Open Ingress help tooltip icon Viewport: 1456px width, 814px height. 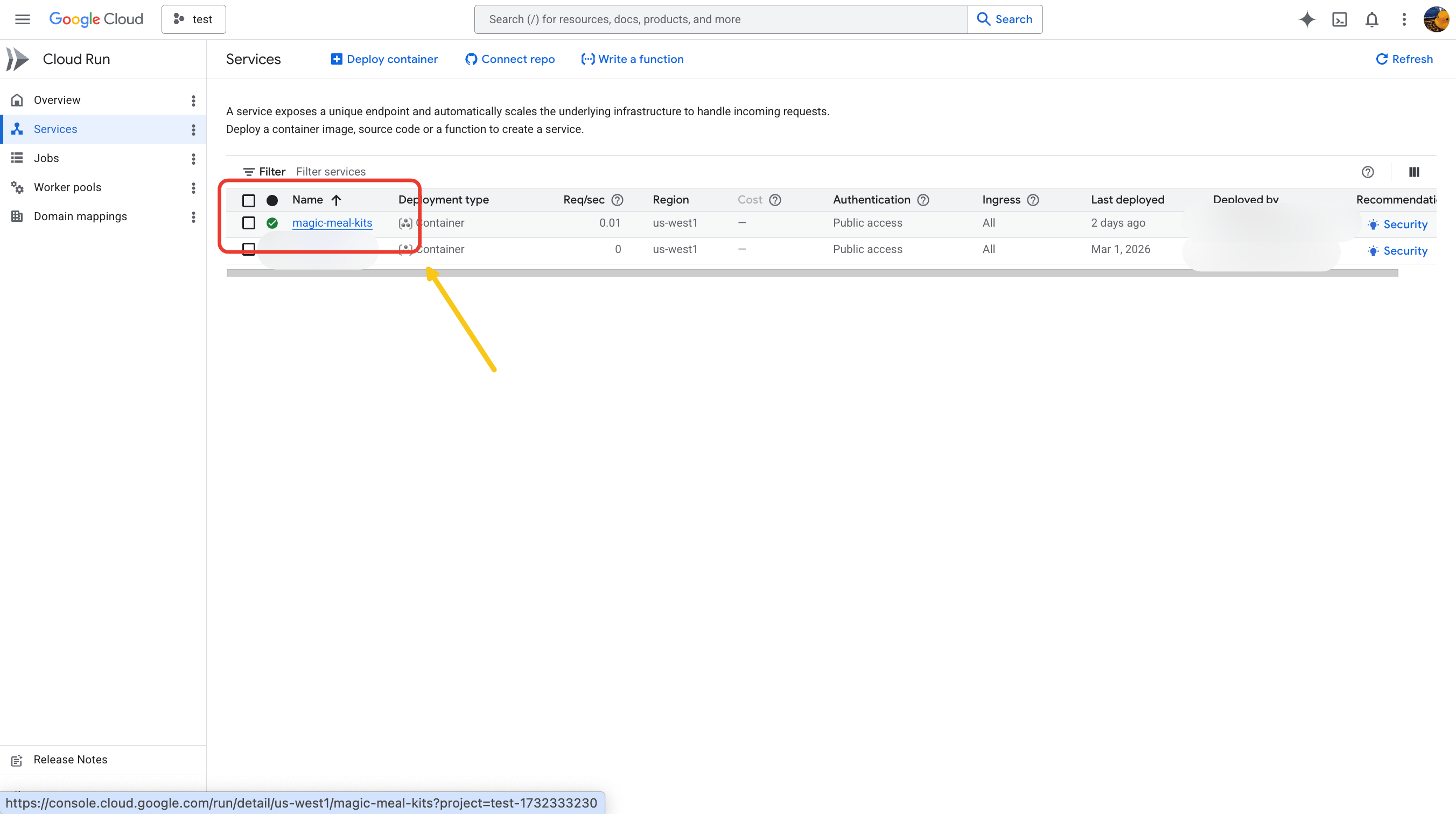click(x=1033, y=200)
